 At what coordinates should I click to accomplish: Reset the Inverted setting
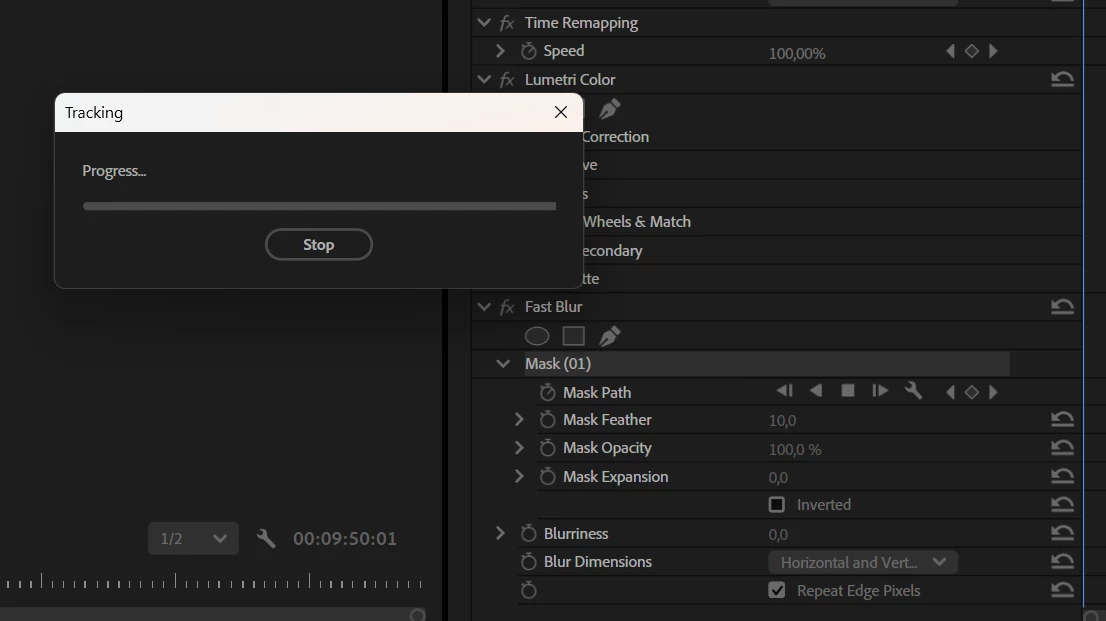(x=1062, y=505)
